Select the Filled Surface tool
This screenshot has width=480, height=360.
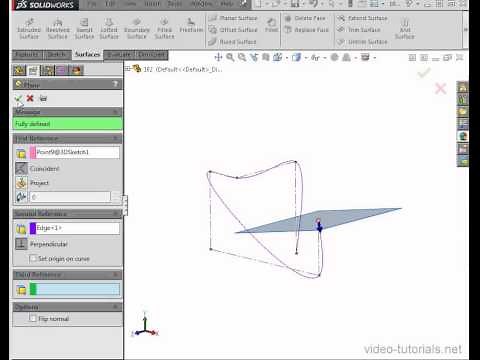[x=164, y=29]
